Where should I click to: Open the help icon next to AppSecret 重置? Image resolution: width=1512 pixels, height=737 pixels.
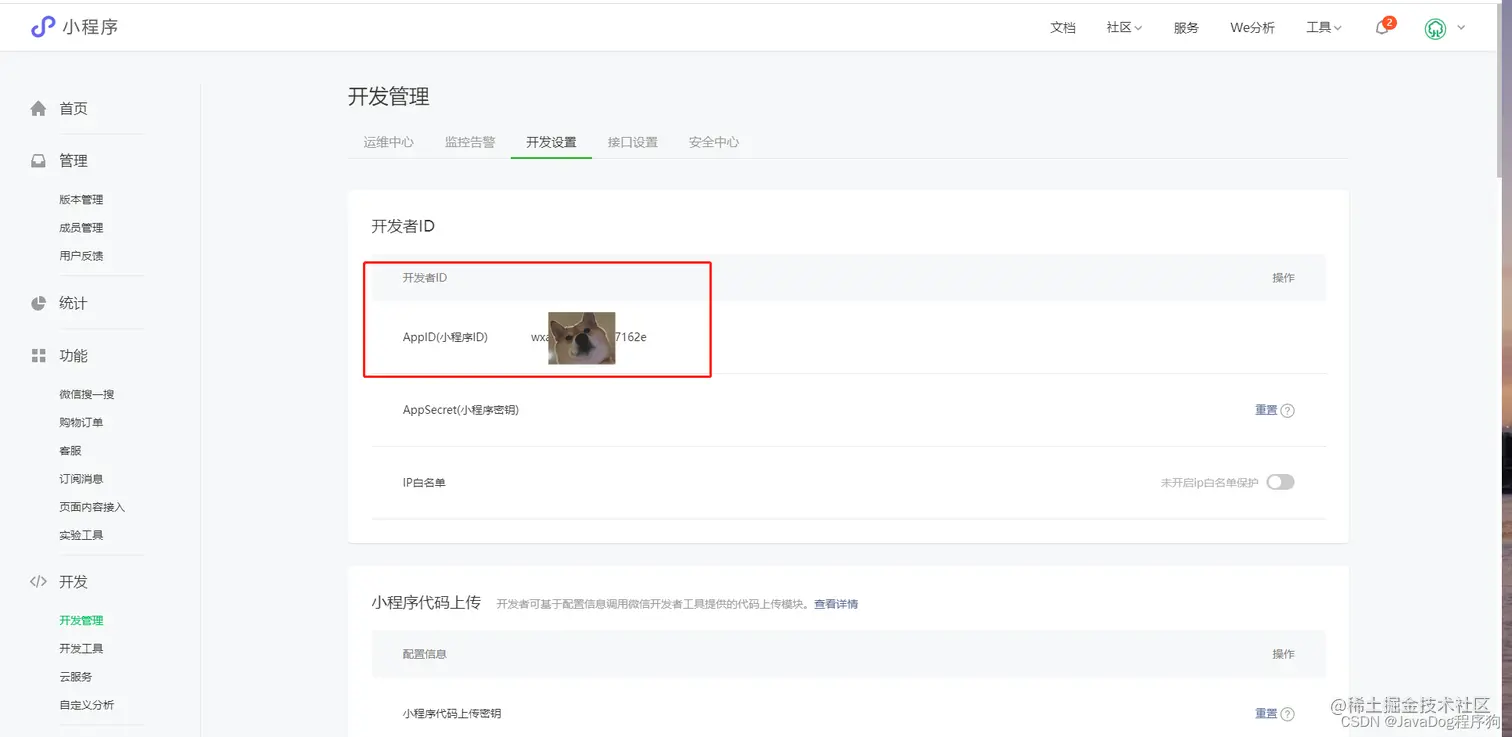1289,410
